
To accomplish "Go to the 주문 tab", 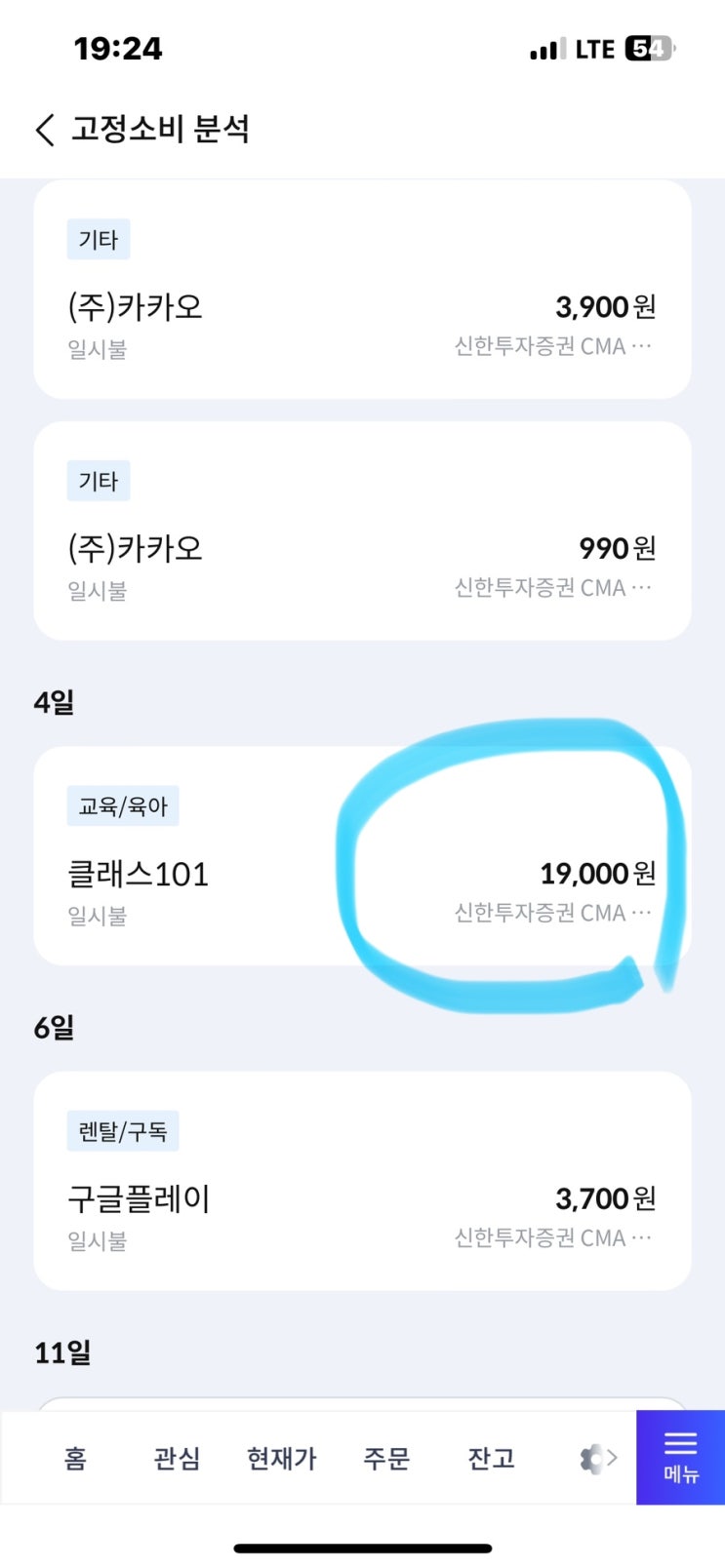I will (386, 1459).
